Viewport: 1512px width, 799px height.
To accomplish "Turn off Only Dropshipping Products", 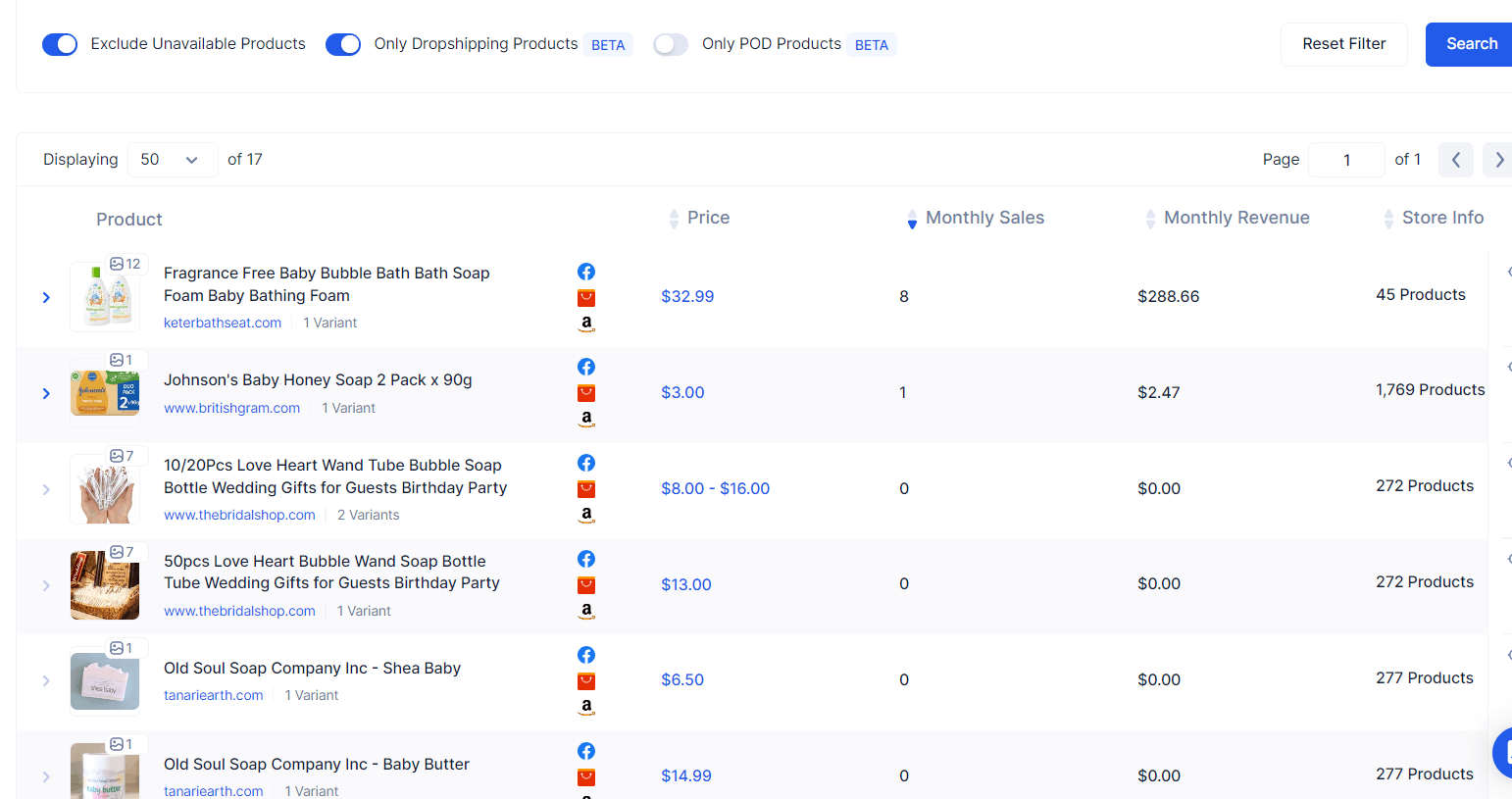I will [343, 44].
